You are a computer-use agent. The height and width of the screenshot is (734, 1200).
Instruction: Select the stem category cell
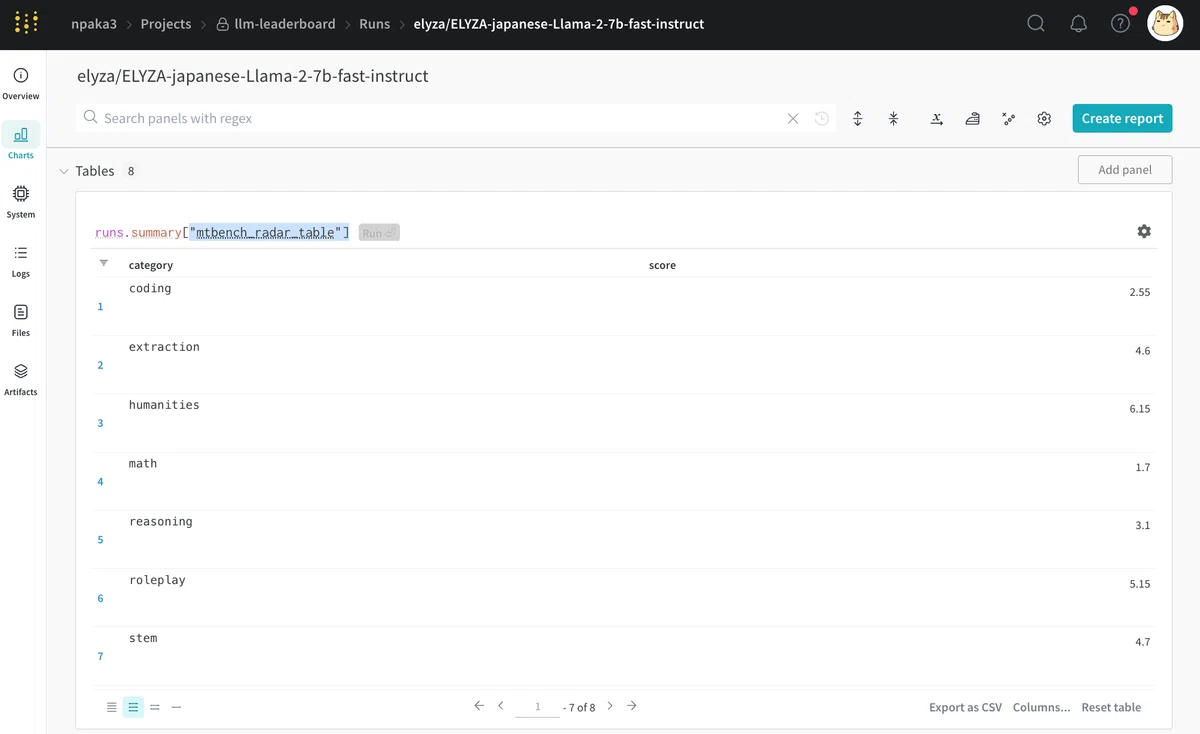(x=143, y=638)
